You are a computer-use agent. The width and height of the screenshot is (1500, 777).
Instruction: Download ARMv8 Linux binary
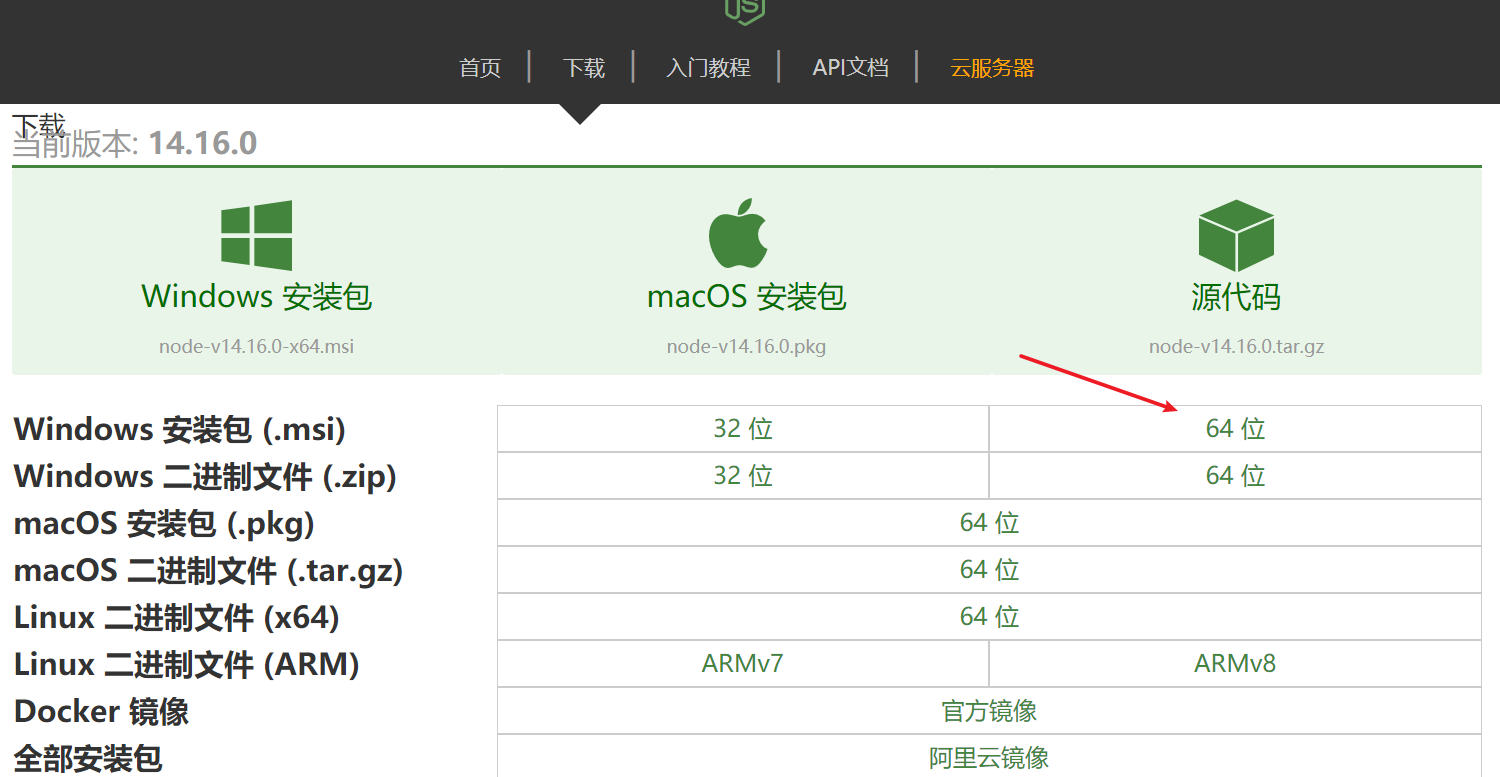point(1235,664)
